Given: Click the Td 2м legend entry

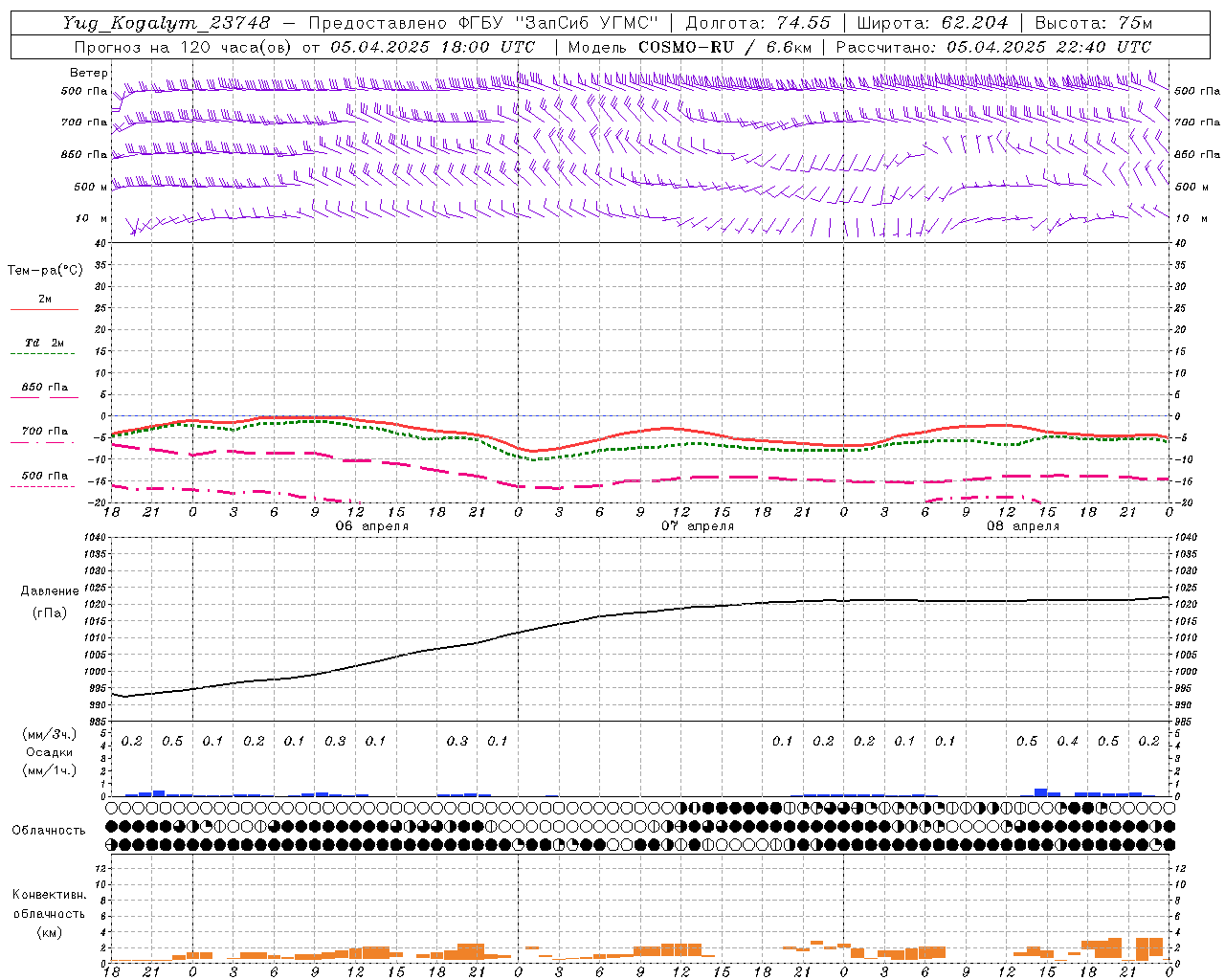Looking at the screenshot, I should click(x=45, y=343).
